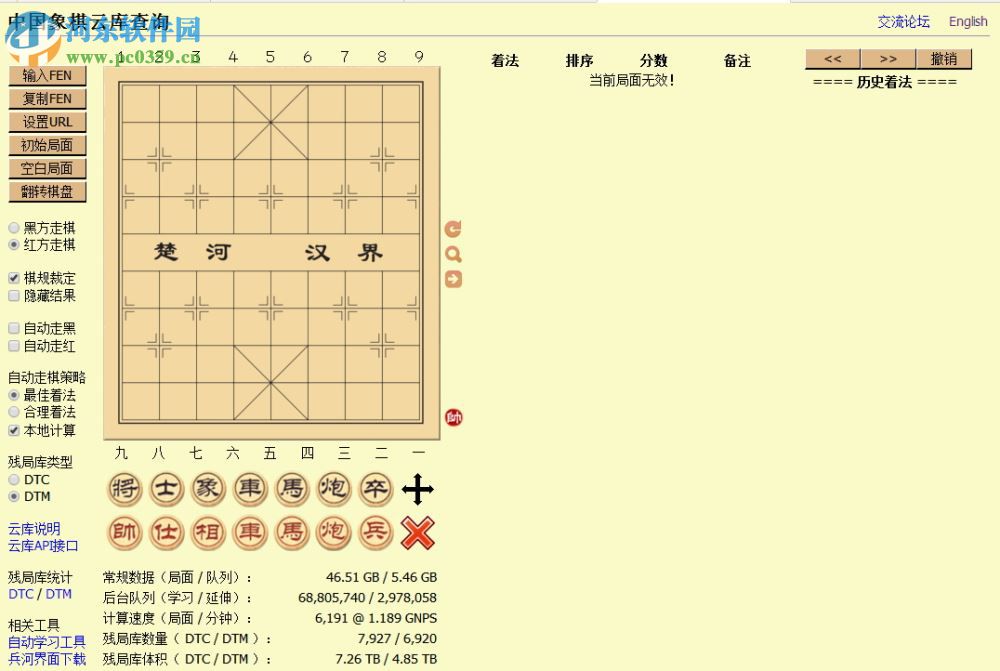
Task: Click the 排序 column header
Action: pos(580,61)
